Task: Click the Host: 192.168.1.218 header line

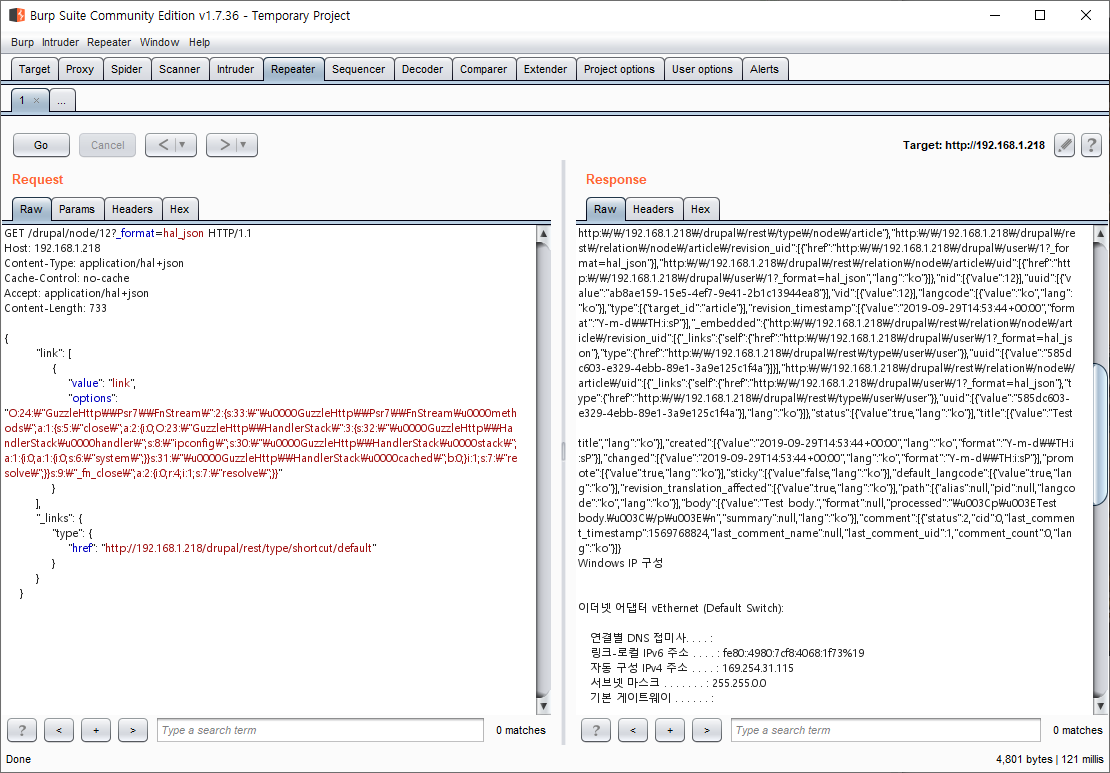Action: click(52, 248)
